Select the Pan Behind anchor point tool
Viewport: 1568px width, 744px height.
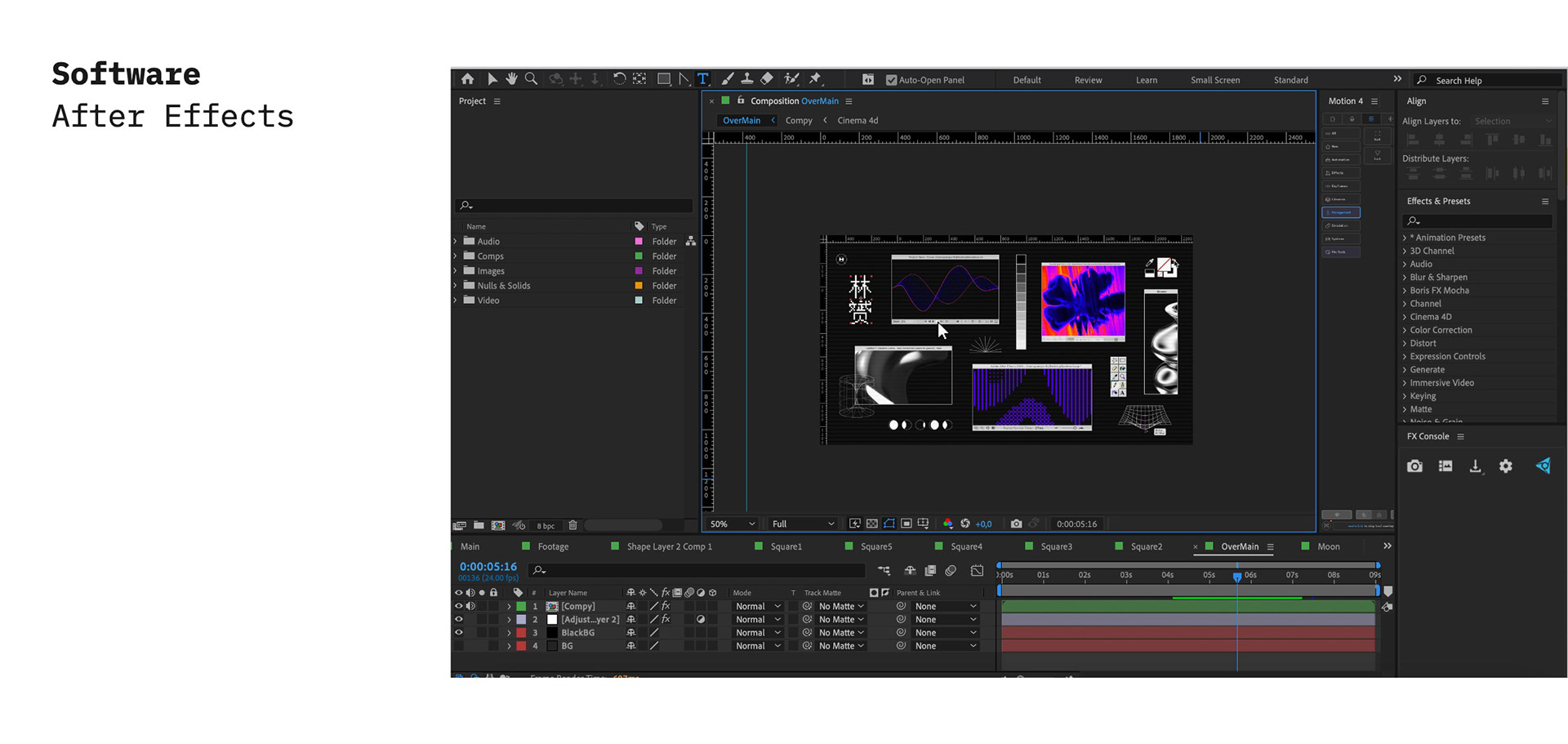[x=639, y=79]
